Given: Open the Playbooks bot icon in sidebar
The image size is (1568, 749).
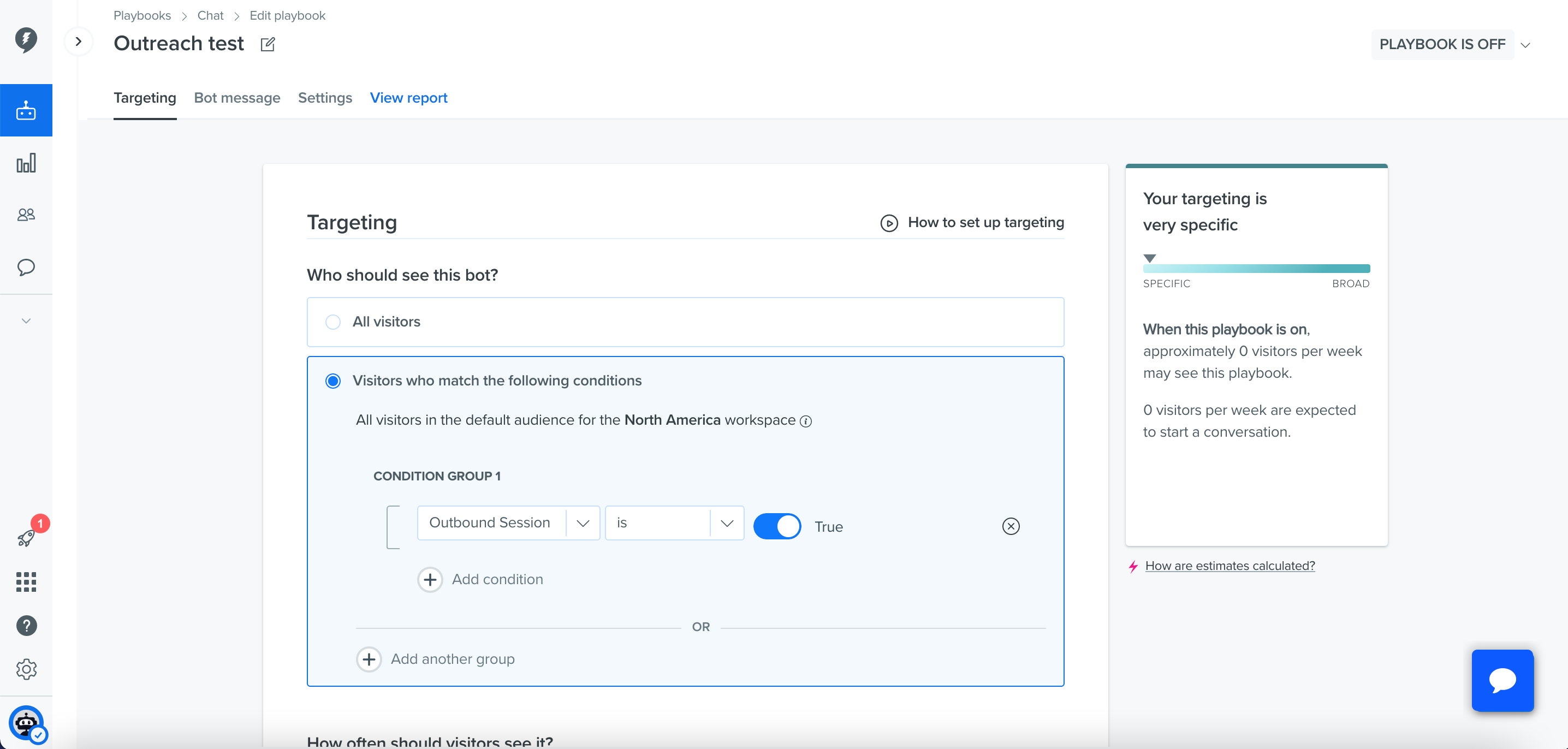Looking at the screenshot, I should tap(26, 110).
